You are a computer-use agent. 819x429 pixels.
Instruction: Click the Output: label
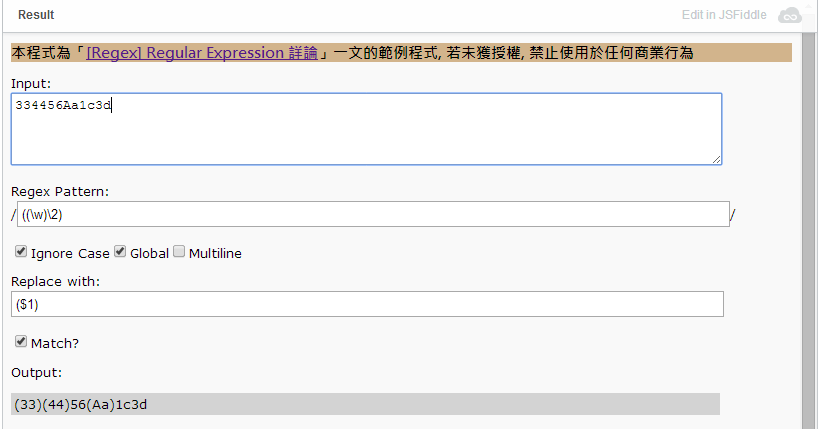click(37, 373)
